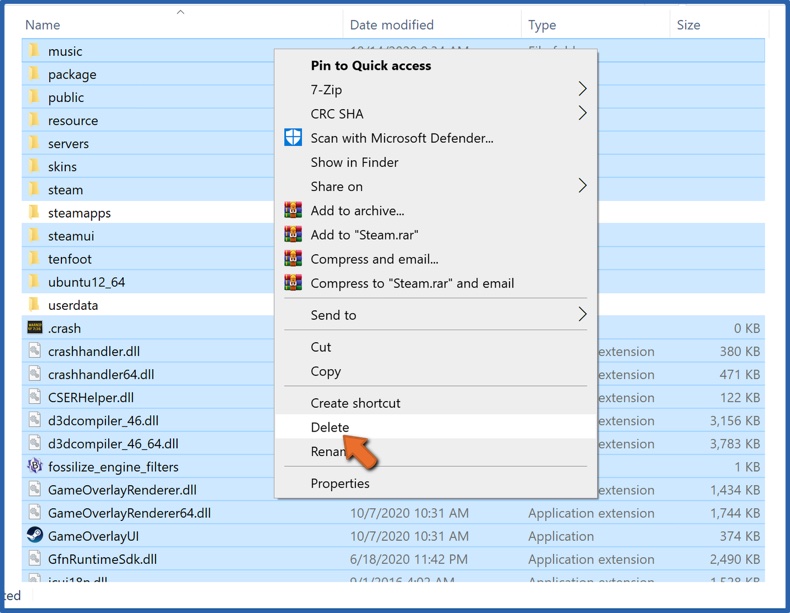The height and width of the screenshot is (613, 790).
Task: Sort by Date modified column header
Action: pos(391,25)
